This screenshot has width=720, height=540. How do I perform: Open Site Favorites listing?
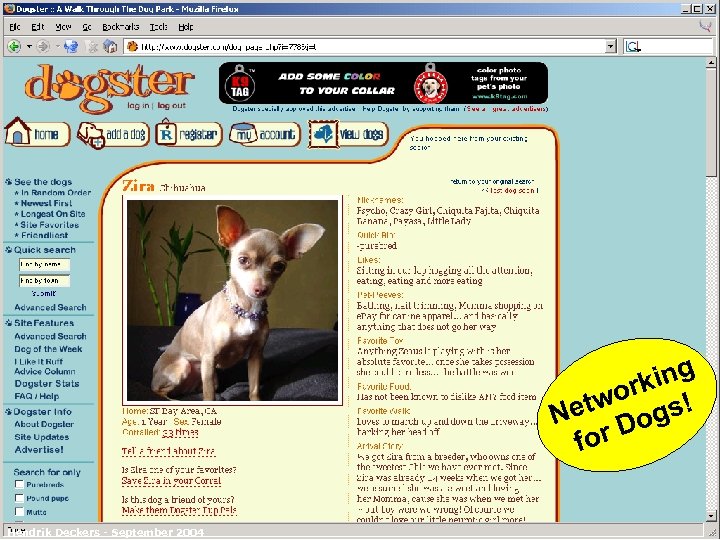[50, 225]
